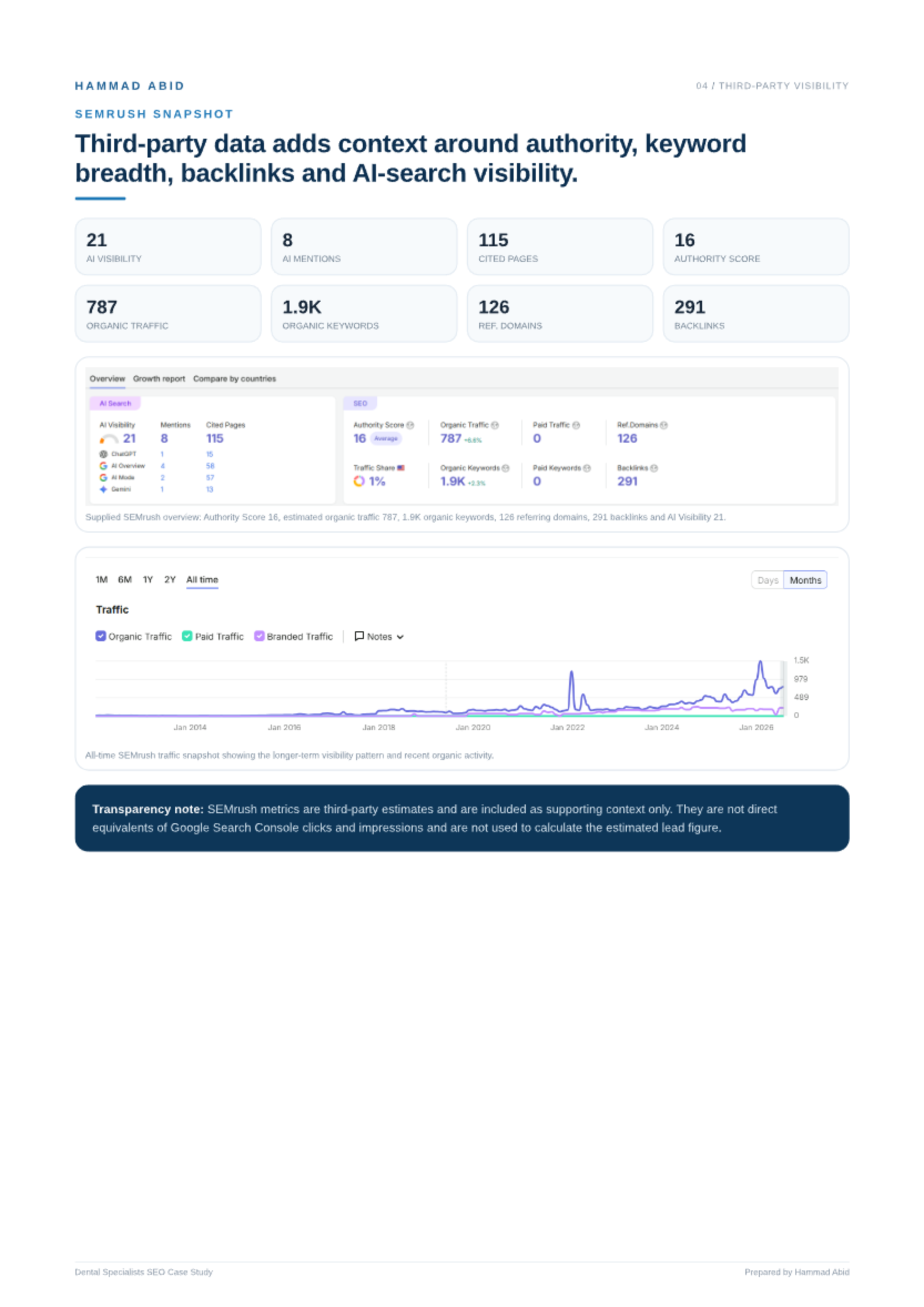The image size is (924, 1307).
Task: Select the 6M time range
Action: click(x=125, y=580)
